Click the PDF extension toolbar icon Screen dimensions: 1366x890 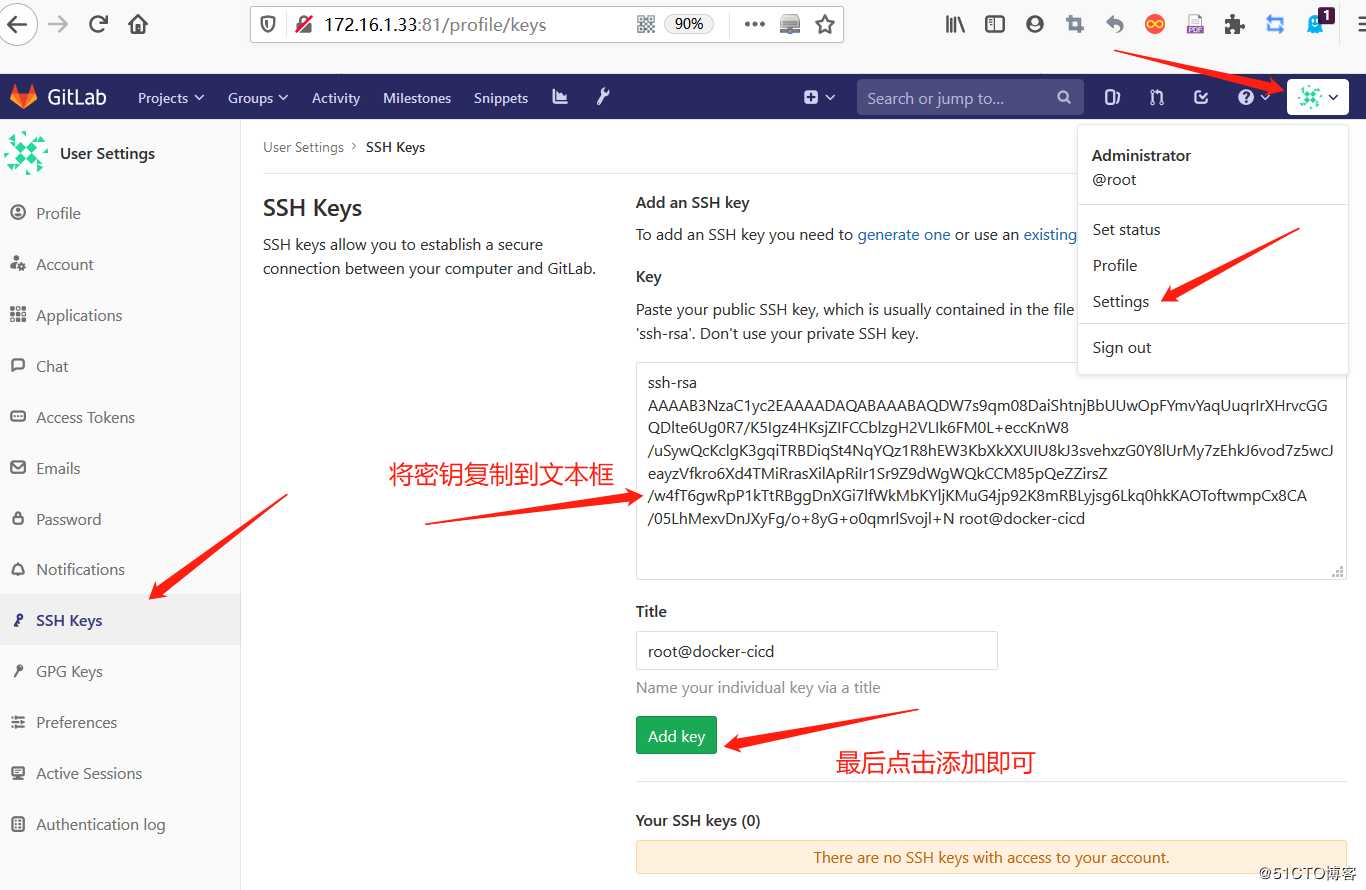(x=1195, y=25)
